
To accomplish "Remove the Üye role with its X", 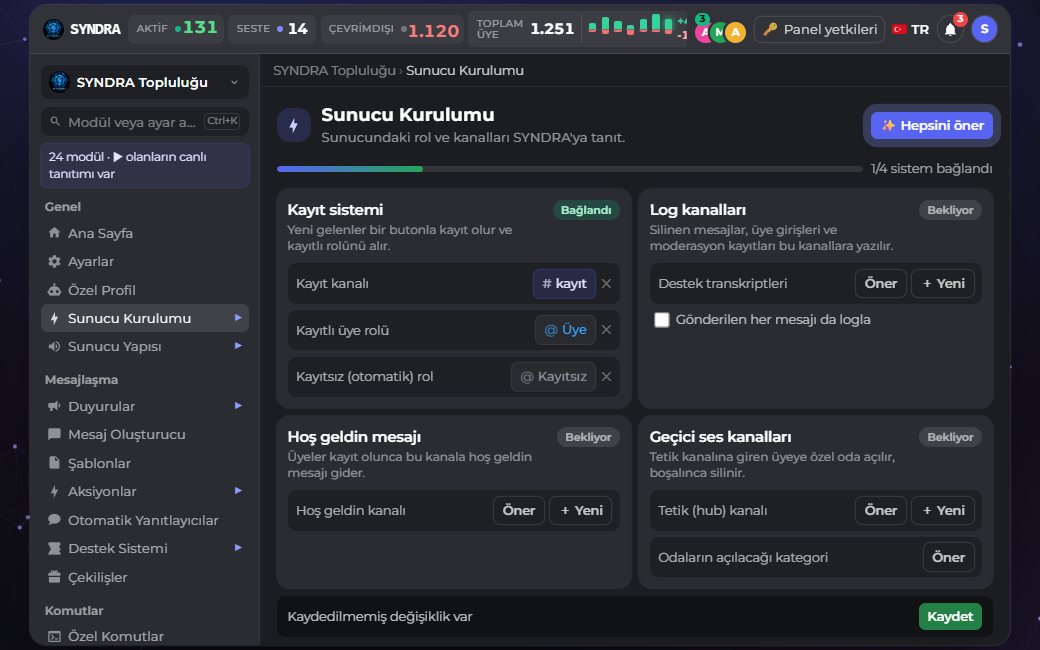I will [x=606, y=330].
